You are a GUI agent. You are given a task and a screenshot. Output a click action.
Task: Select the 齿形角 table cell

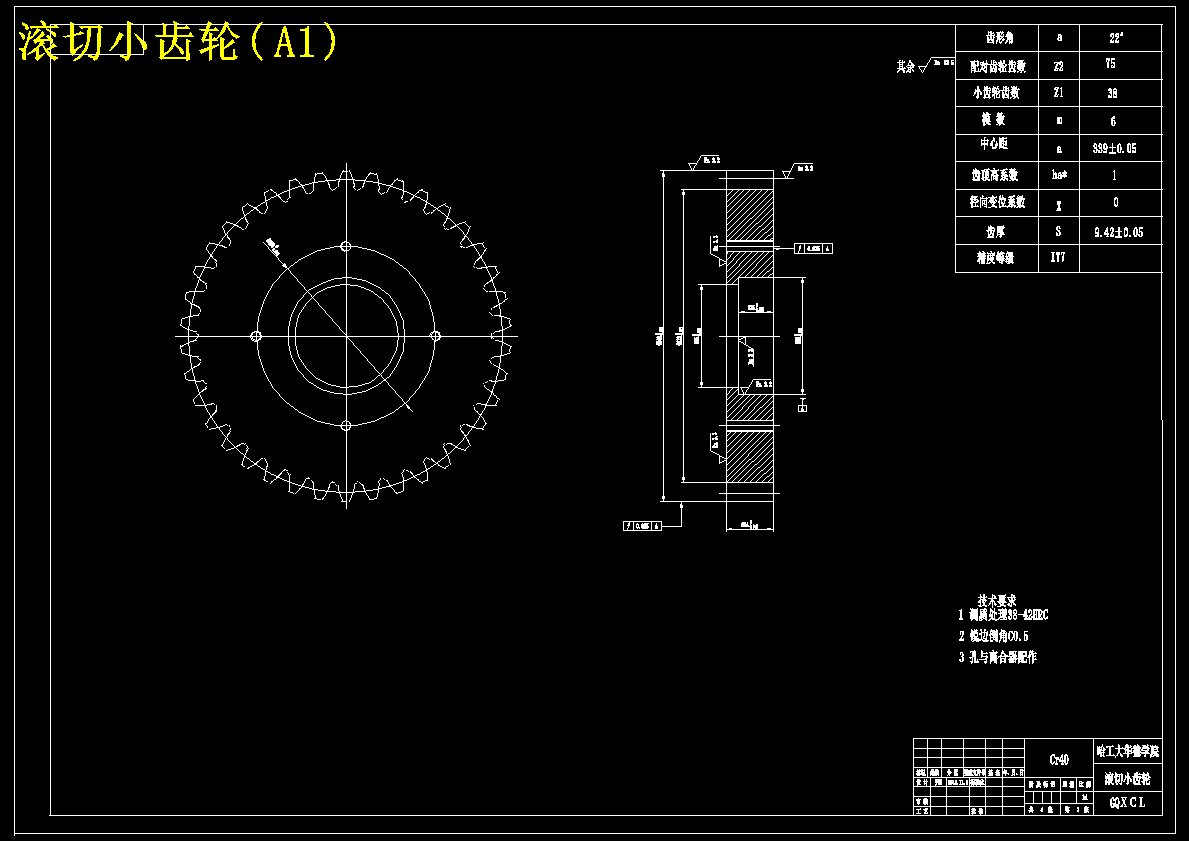tap(999, 38)
